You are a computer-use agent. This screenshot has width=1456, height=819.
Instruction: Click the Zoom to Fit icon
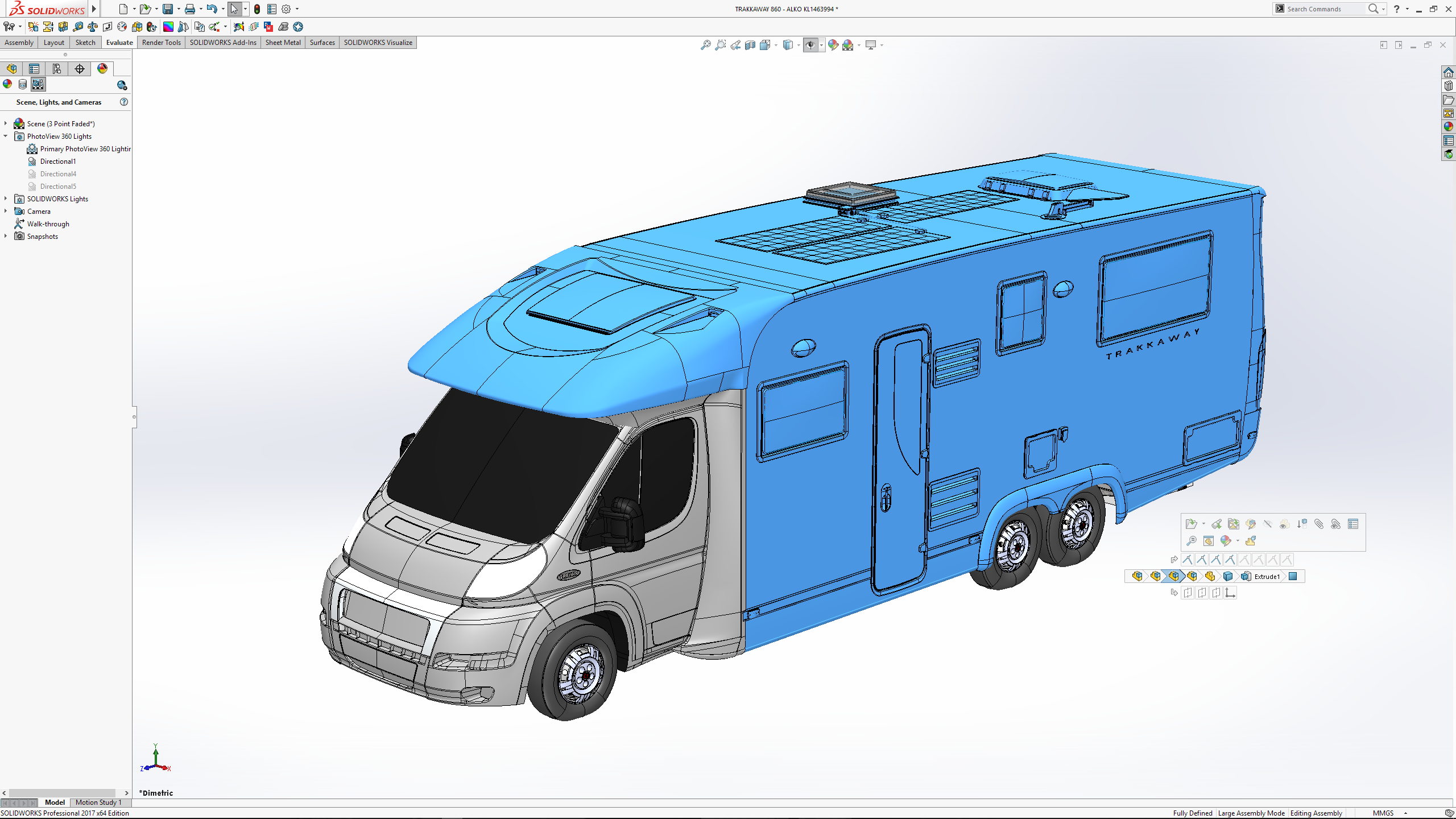(x=705, y=45)
